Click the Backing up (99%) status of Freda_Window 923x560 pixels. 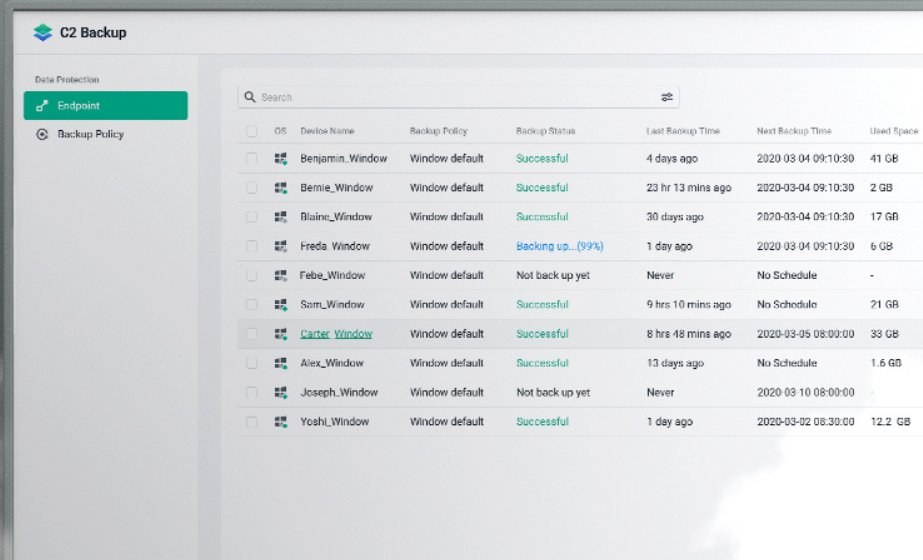pos(559,246)
